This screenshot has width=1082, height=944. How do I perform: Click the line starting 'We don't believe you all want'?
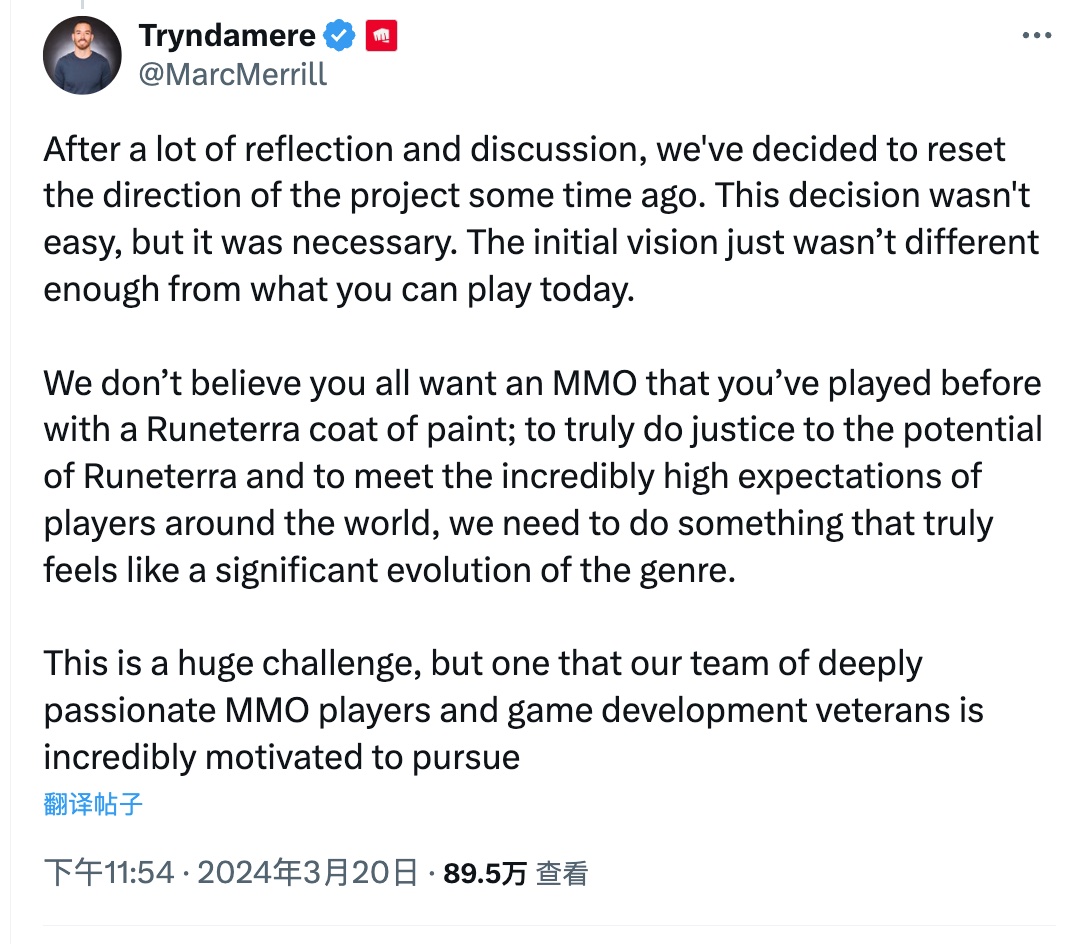coord(542,384)
